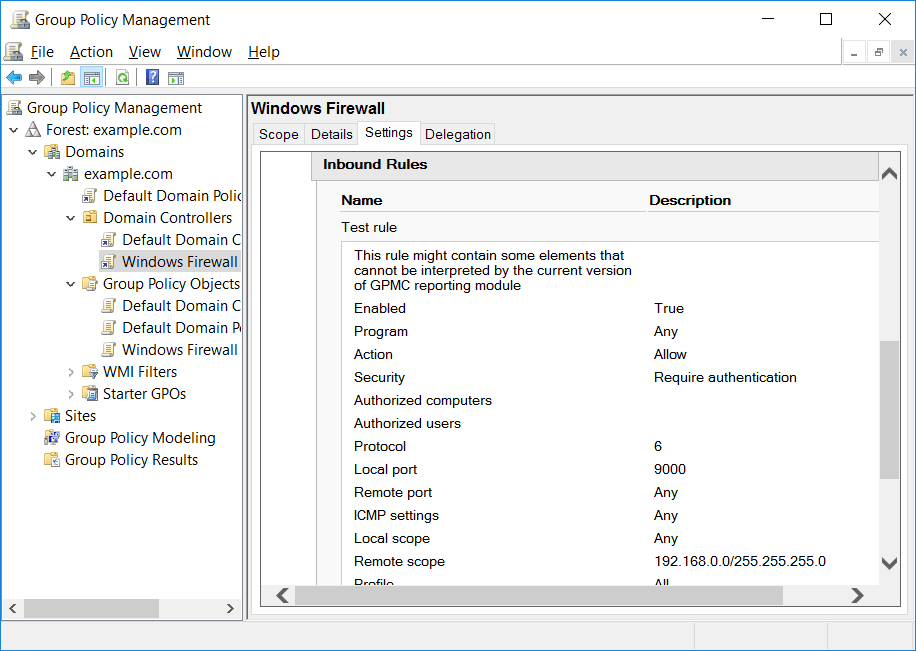Open Help via blue question mark icon
This screenshot has width=916, height=651.
point(152,77)
